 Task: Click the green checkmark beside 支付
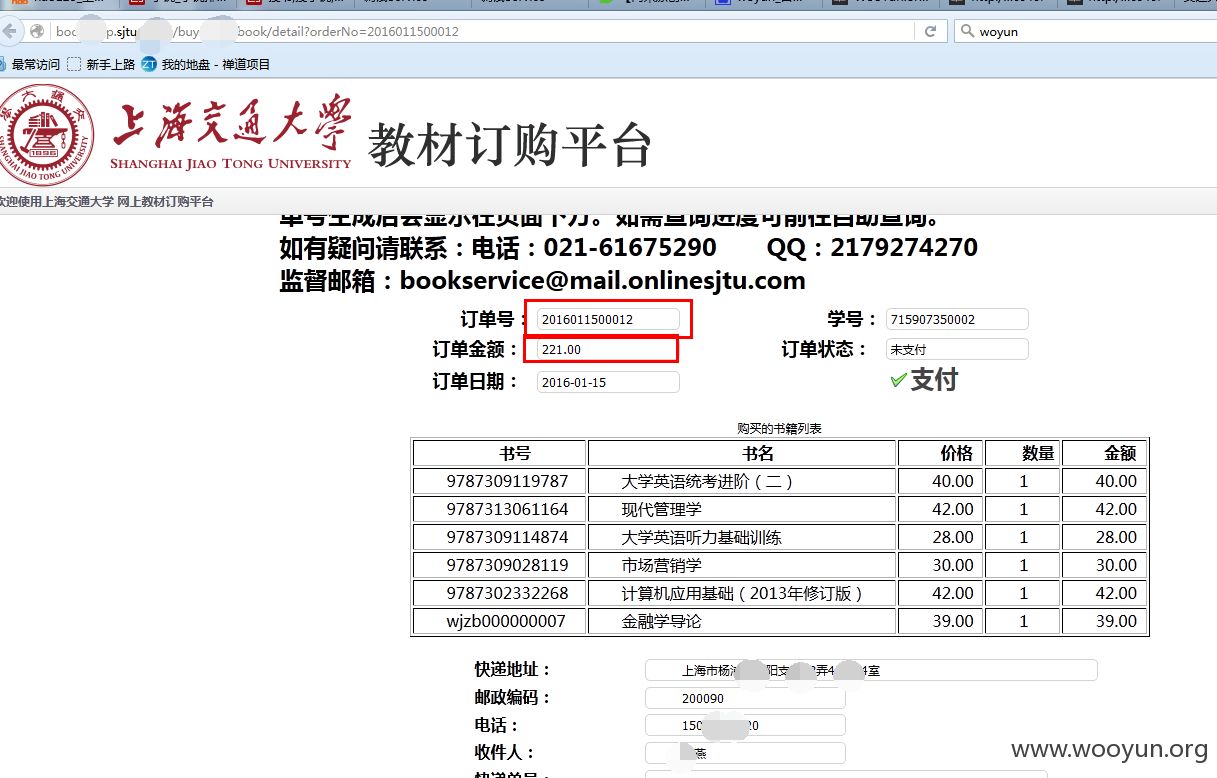(x=898, y=380)
